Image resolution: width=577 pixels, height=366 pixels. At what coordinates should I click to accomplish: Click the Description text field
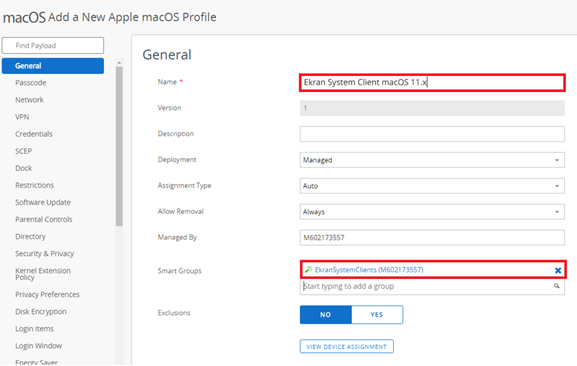pos(432,134)
